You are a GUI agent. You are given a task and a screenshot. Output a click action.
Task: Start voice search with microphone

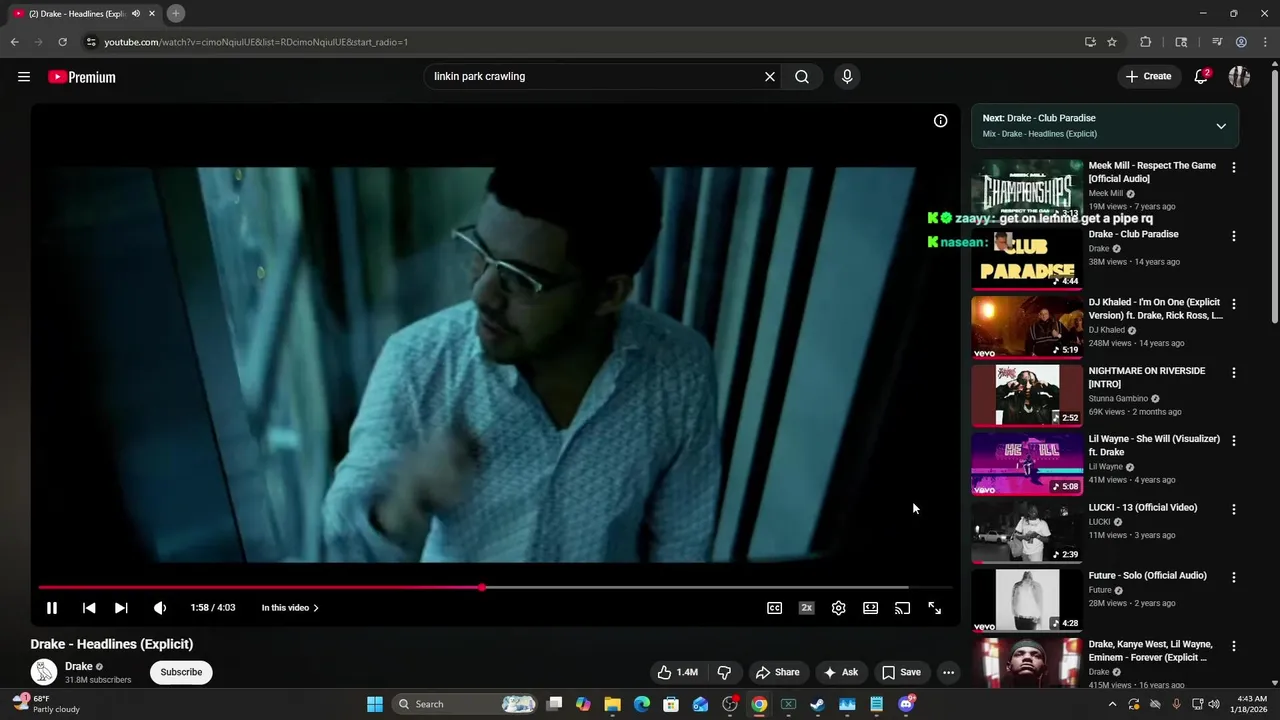click(x=847, y=77)
